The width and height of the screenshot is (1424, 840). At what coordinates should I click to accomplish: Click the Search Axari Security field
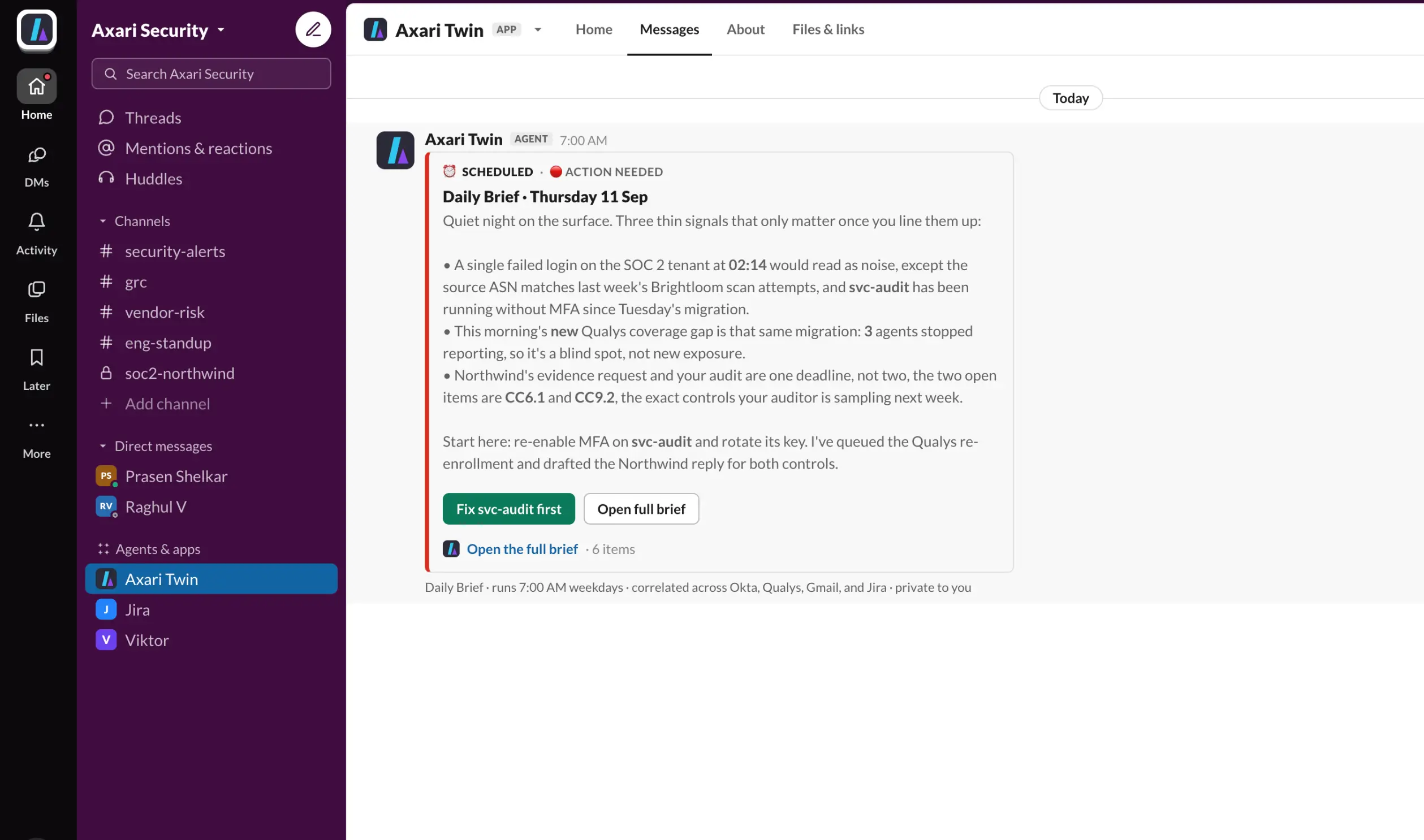(211, 73)
